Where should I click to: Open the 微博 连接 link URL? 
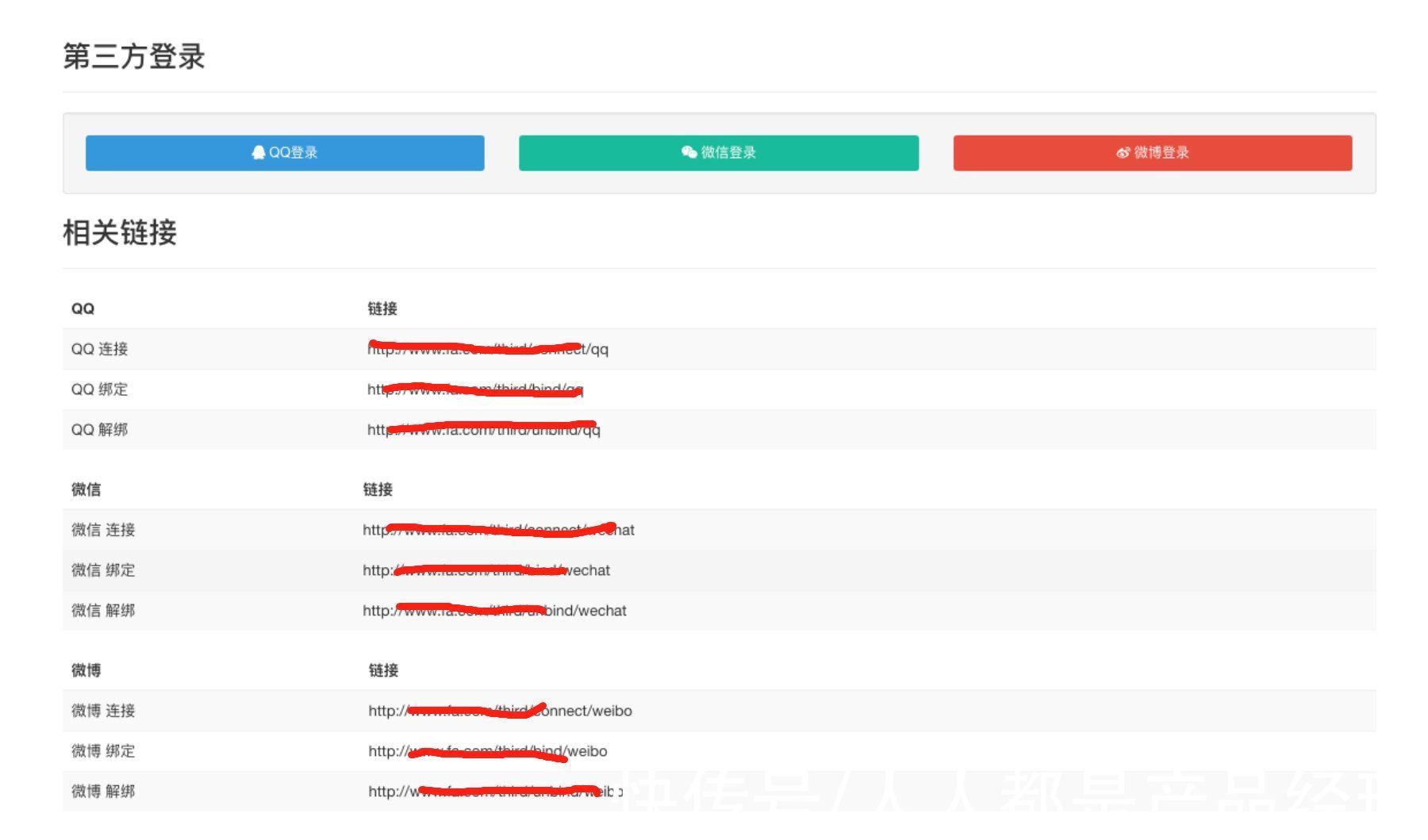(500, 711)
